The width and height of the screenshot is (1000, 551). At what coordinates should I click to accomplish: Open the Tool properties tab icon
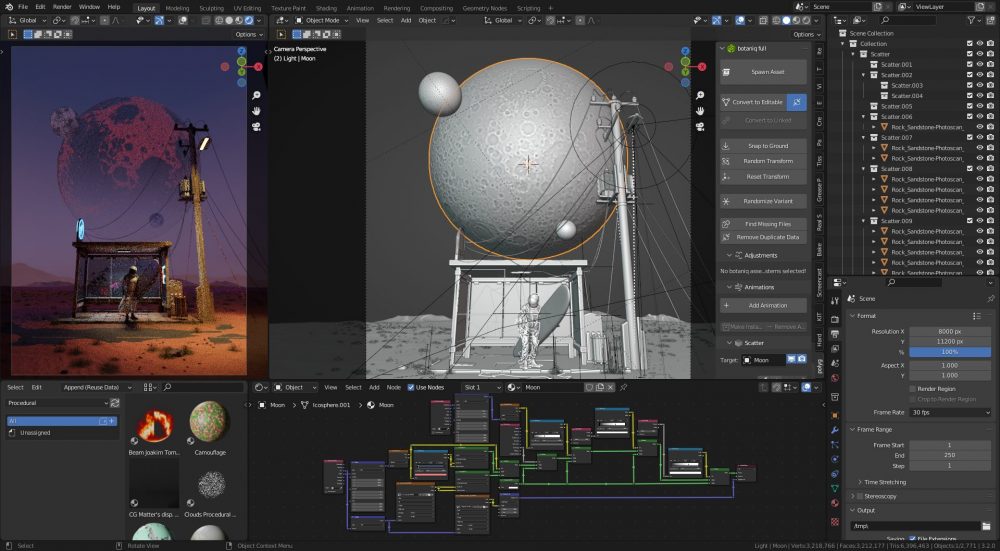[x=835, y=300]
